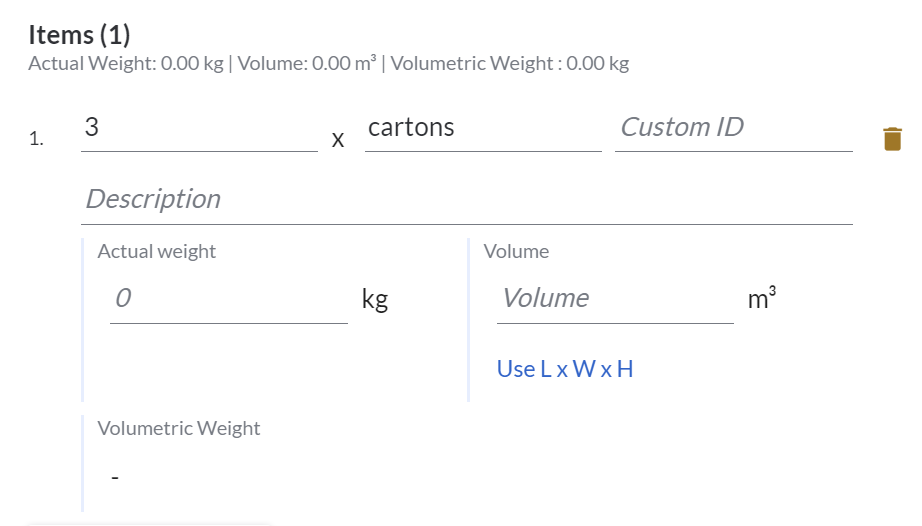The height and width of the screenshot is (526, 922).
Task: Delete item 1 with the trash icon
Action: (x=892, y=139)
